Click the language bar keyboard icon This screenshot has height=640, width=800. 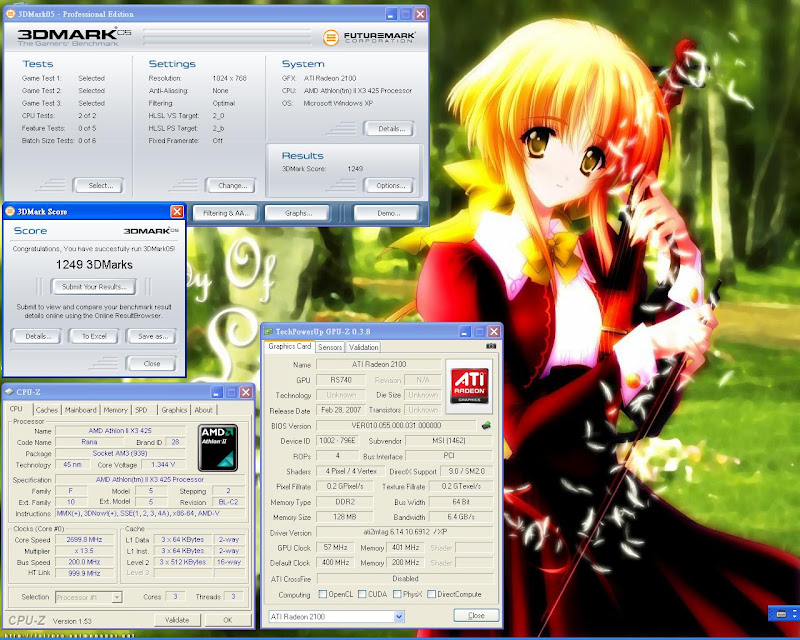[781, 614]
